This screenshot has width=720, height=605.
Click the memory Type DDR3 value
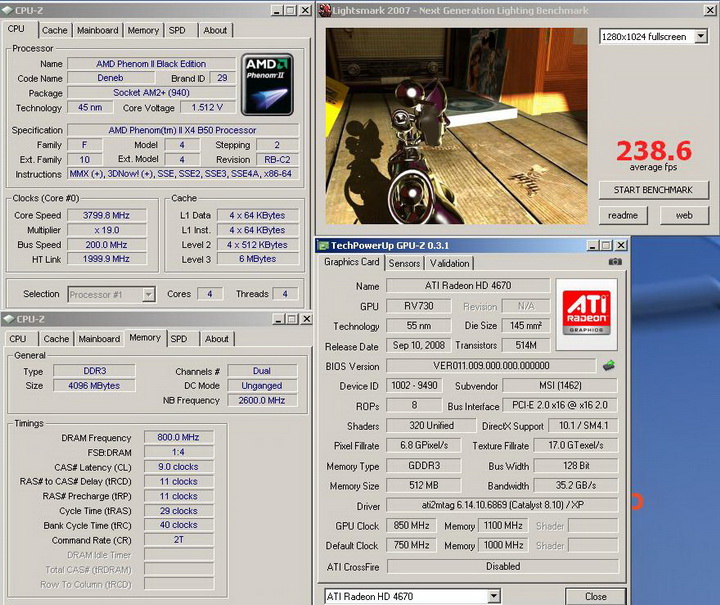pyautogui.click(x=95, y=371)
